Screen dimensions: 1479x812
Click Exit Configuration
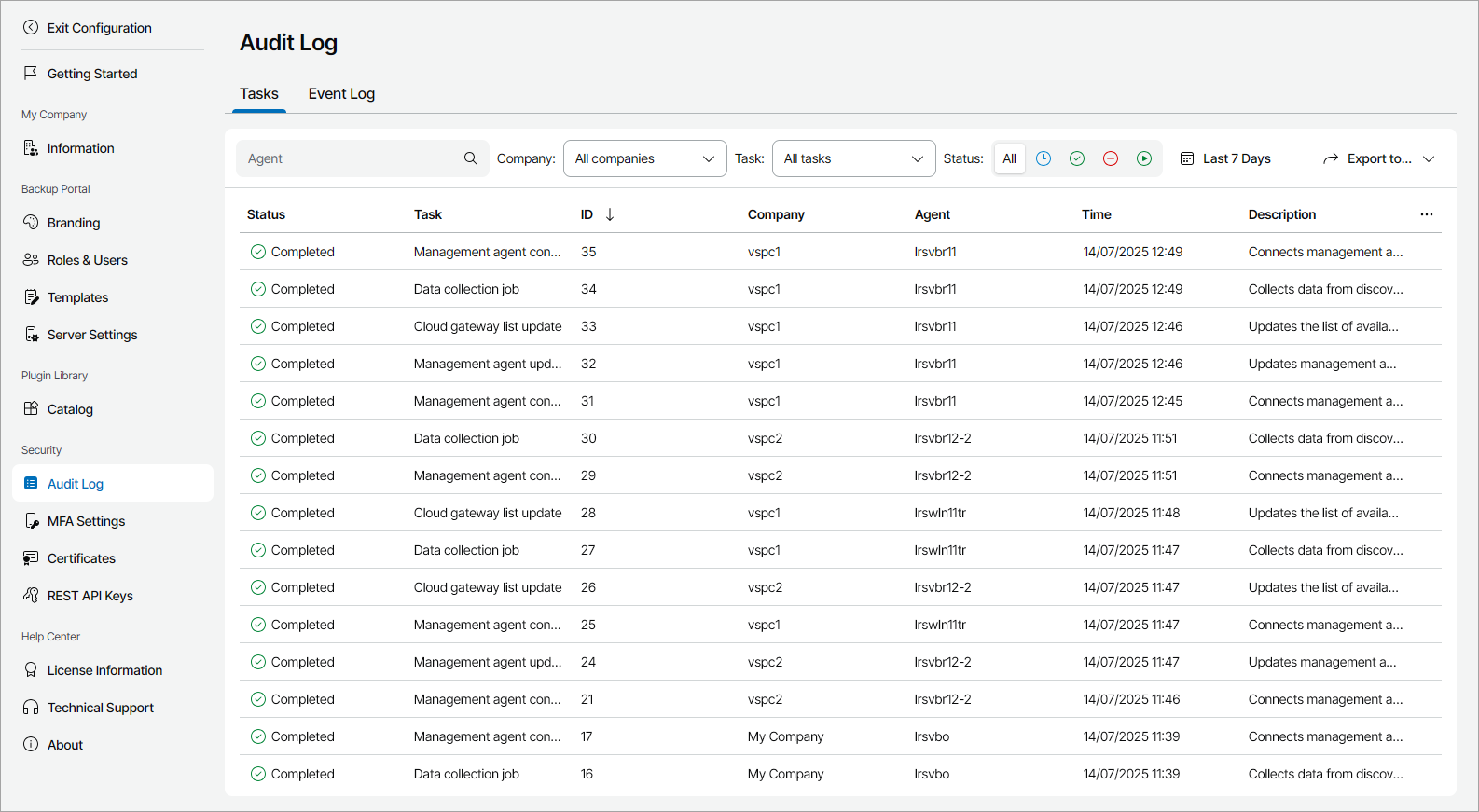tap(99, 28)
